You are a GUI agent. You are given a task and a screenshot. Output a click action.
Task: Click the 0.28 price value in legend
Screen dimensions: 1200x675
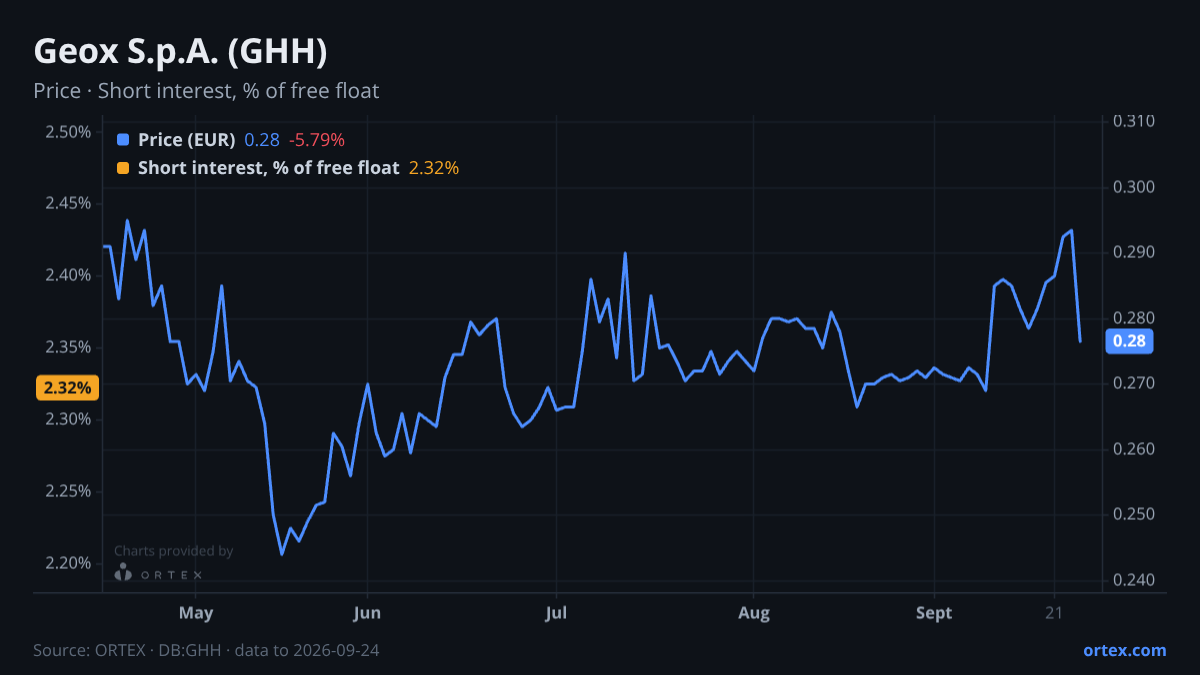(x=262, y=139)
